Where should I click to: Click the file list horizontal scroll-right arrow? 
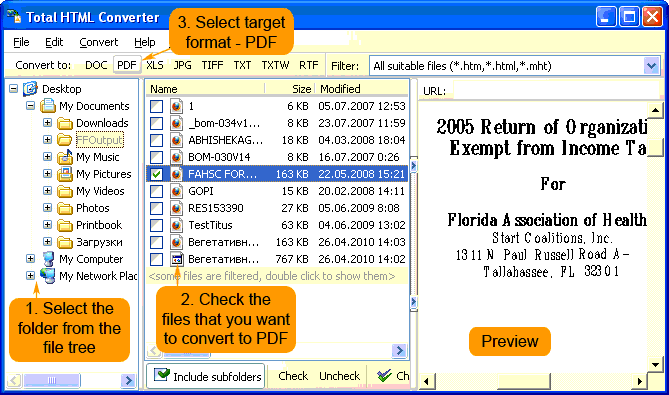(399, 351)
